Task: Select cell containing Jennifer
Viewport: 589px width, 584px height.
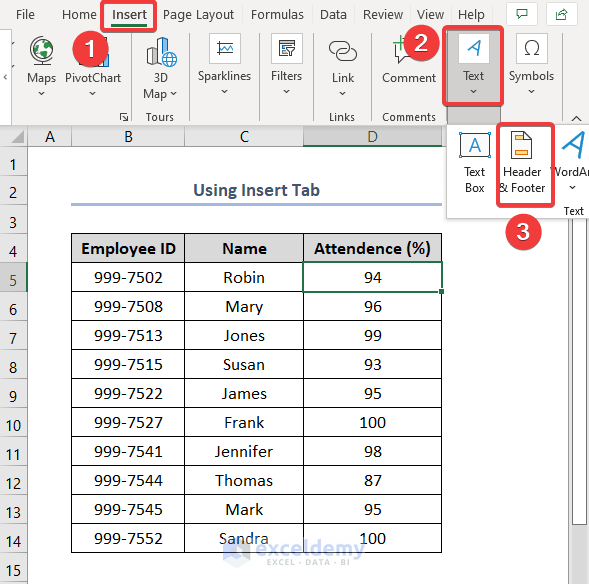Action: [x=244, y=451]
